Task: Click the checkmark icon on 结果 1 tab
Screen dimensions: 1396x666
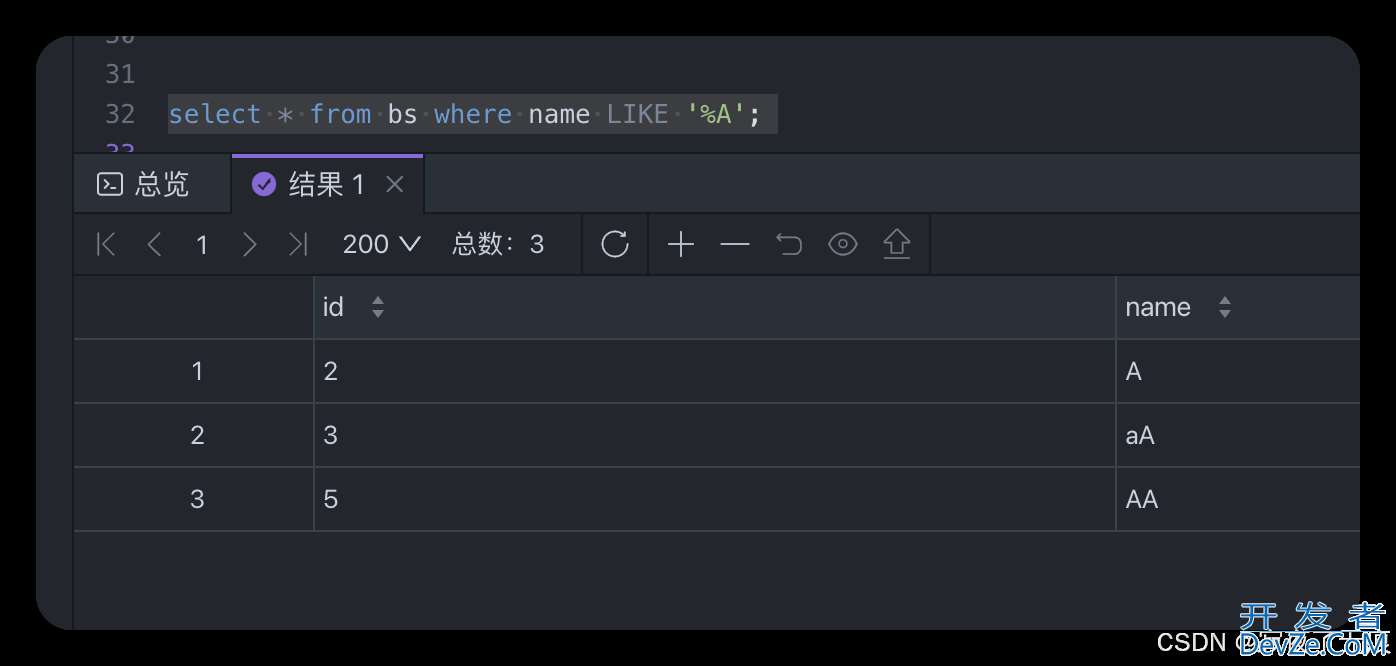Action: pos(264,184)
